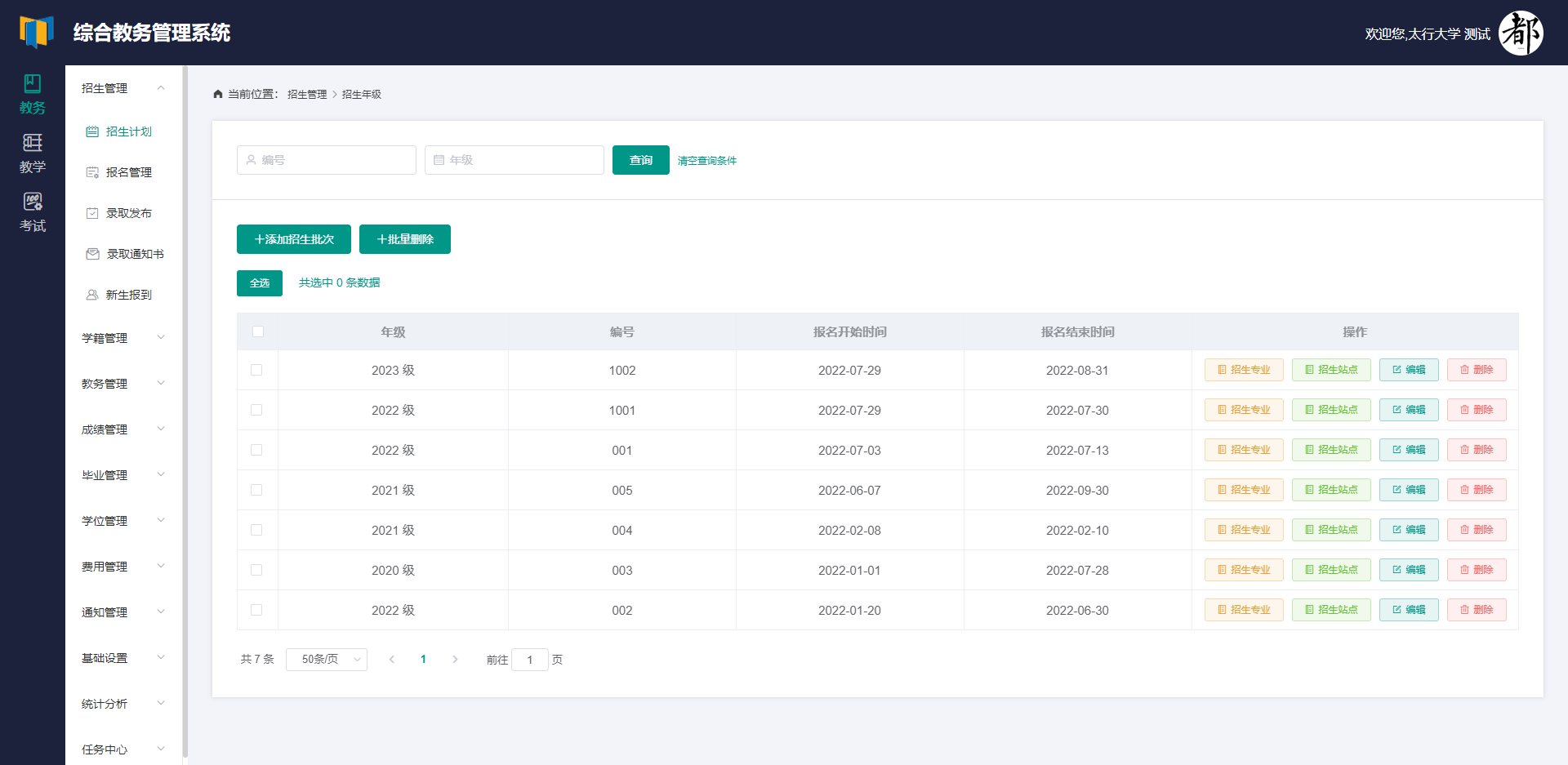1568x765 pixels.
Task: Expand the 学籍管理 menu group
Action: [x=123, y=338]
